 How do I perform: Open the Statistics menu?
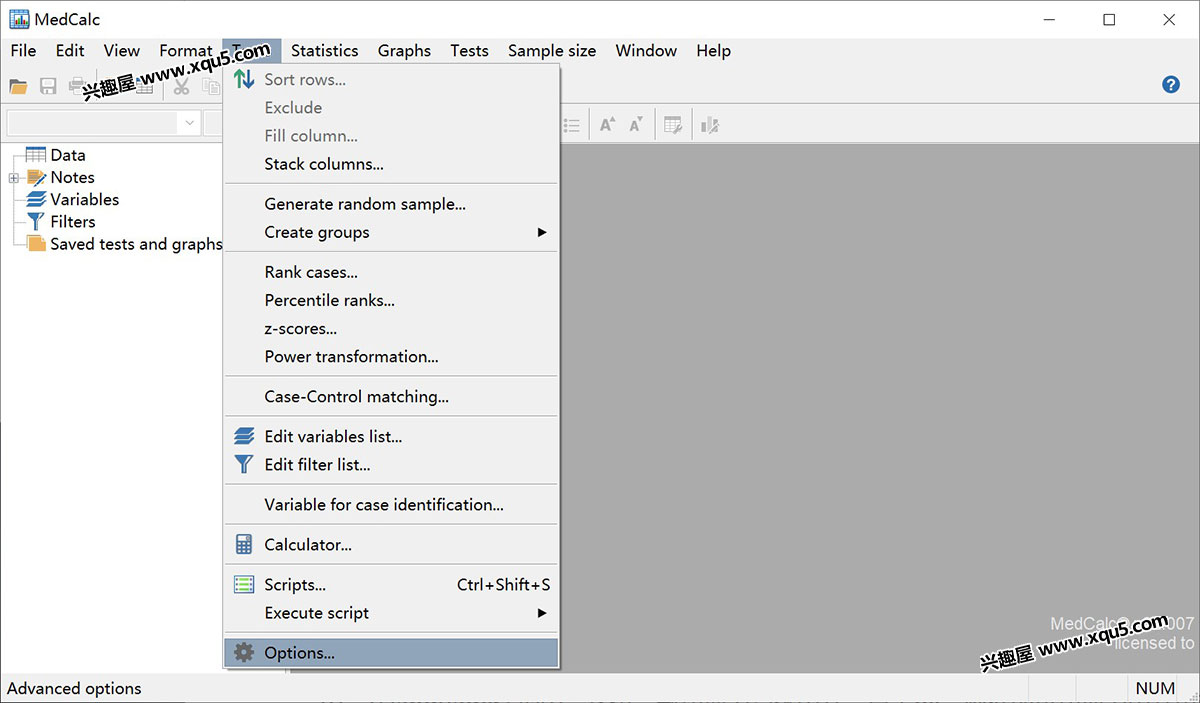324,51
